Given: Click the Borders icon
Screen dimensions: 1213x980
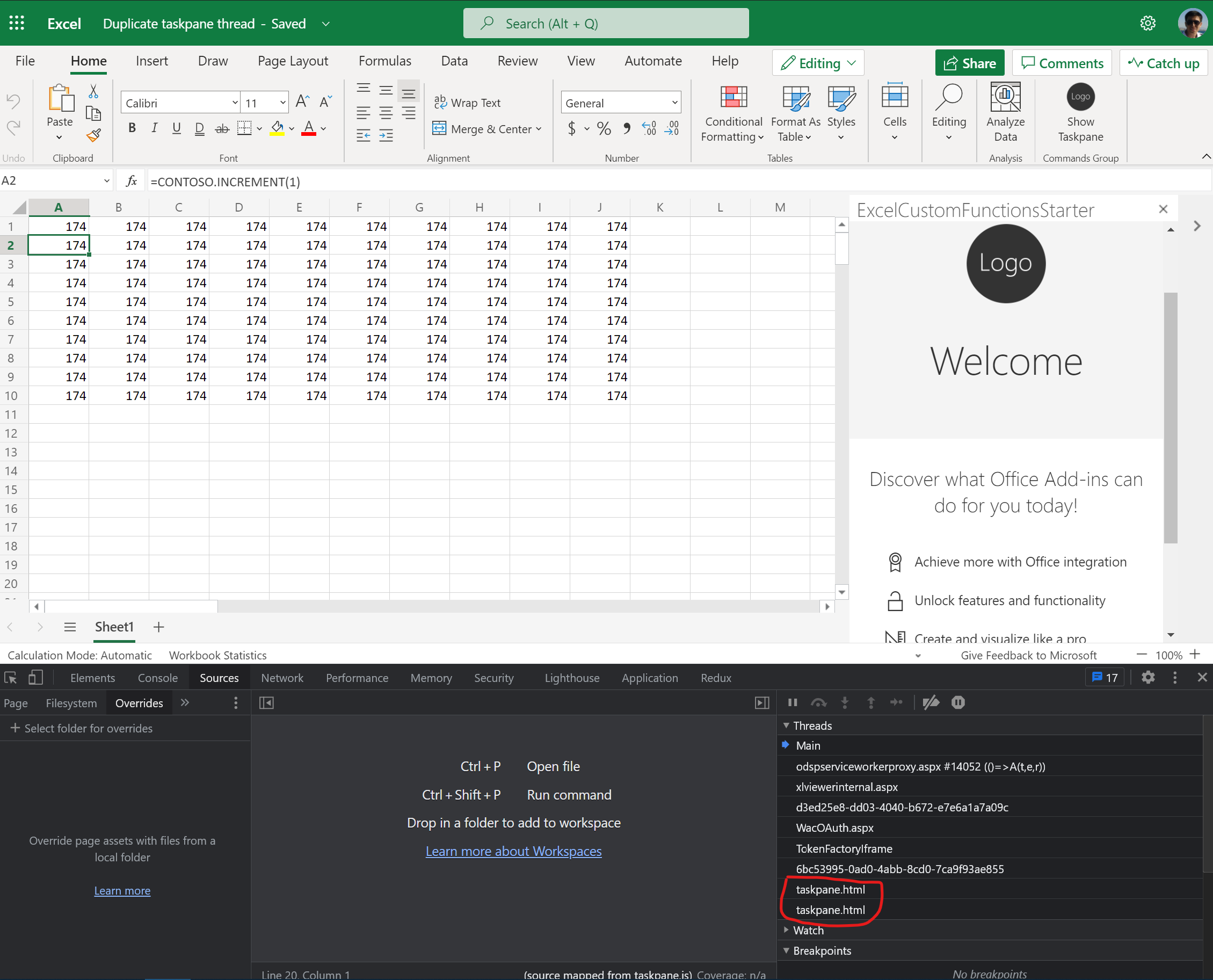Looking at the screenshot, I should click(x=244, y=129).
